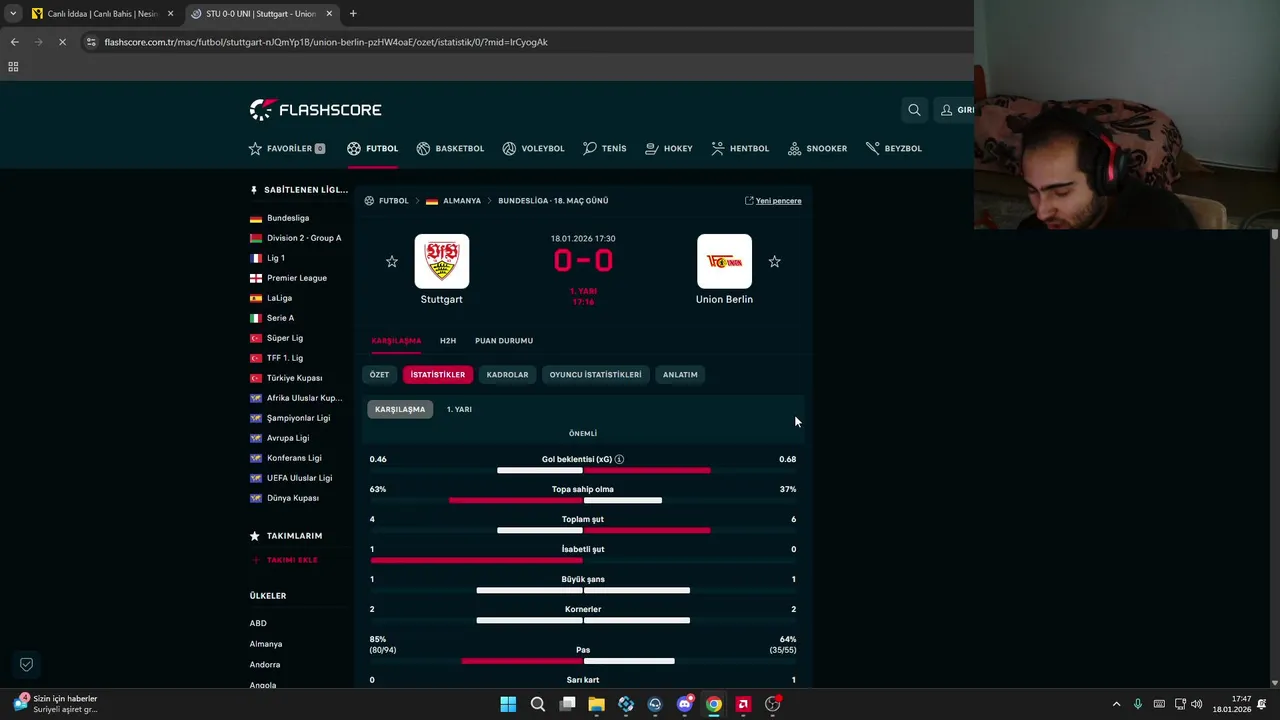Screen dimensions: 1280x720
Task: Open Hentbol in the sports menu
Action: (x=740, y=148)
